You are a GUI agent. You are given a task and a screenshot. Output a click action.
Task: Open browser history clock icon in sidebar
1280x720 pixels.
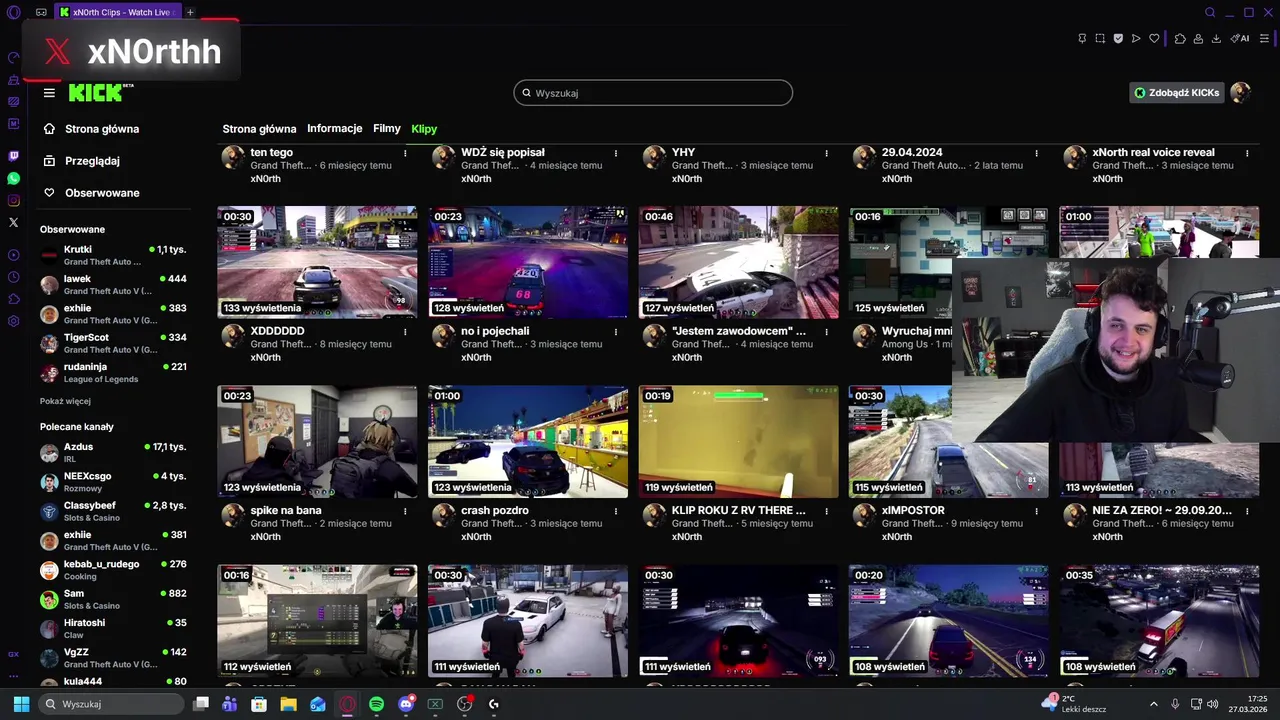tap(13, 277)
